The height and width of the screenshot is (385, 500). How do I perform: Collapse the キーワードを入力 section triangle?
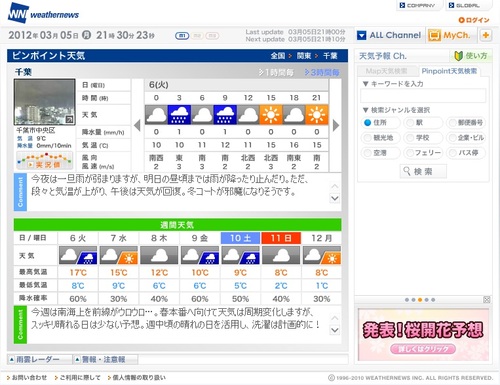click(366, 84)
